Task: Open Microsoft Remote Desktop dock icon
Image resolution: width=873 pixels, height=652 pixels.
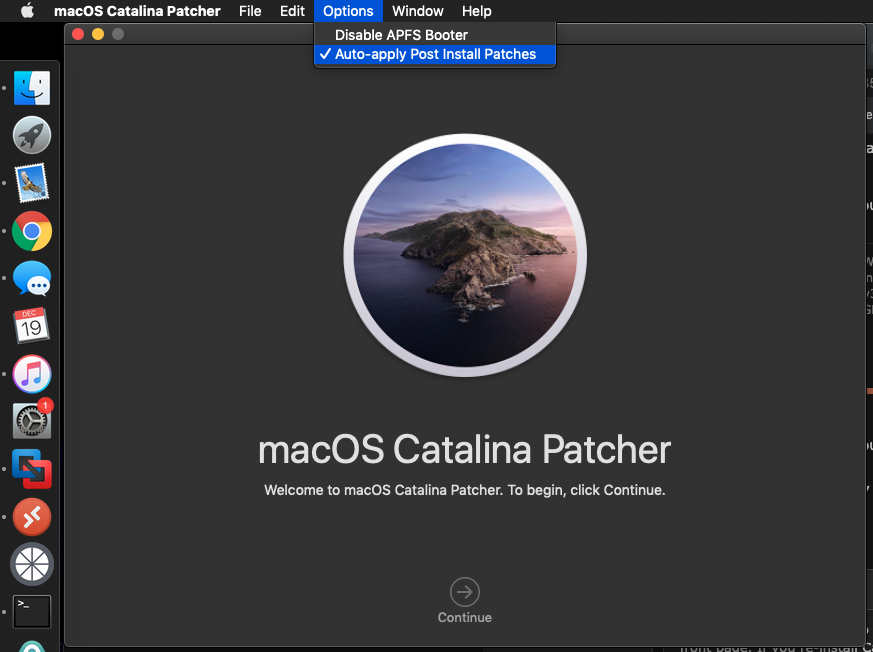Action: pos(32,517)
